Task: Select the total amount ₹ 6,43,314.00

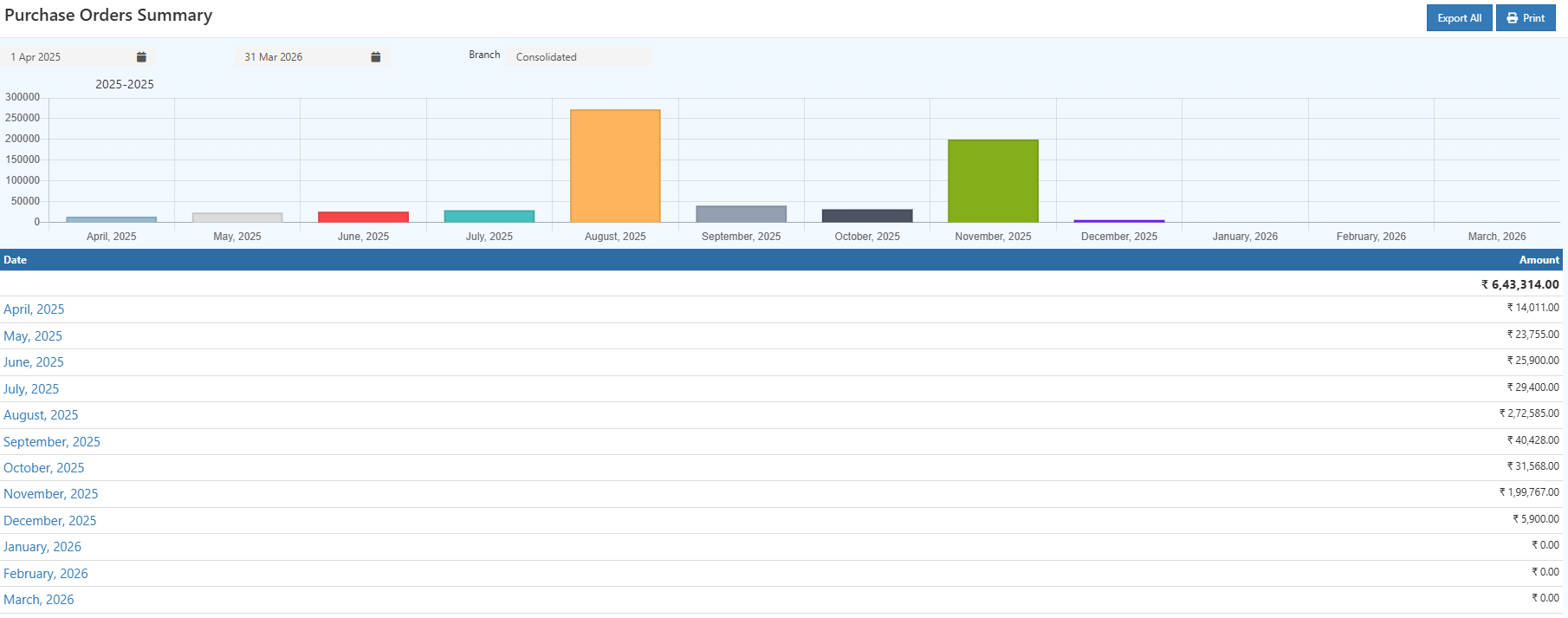Action: click(1519, 284)
